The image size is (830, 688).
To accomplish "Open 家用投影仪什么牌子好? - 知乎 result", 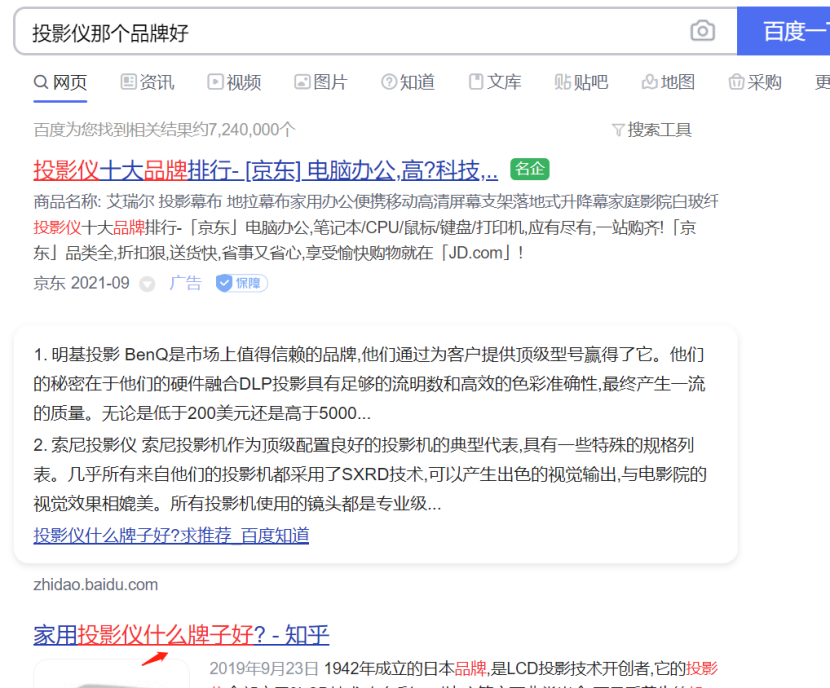I will 181,635.
